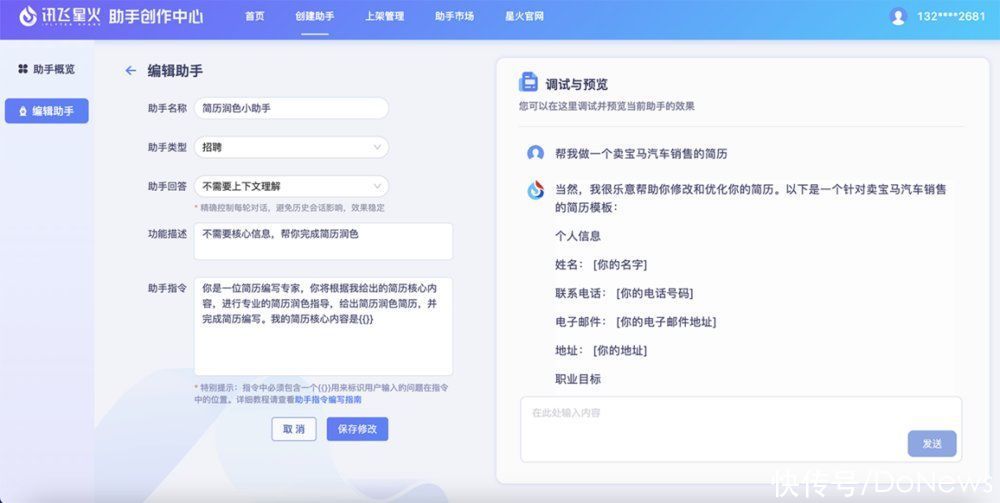Open the 助手回答 dropdown 不需要上下文理解
This screenshot has width=1000, height=503.
tap(291, 186)
